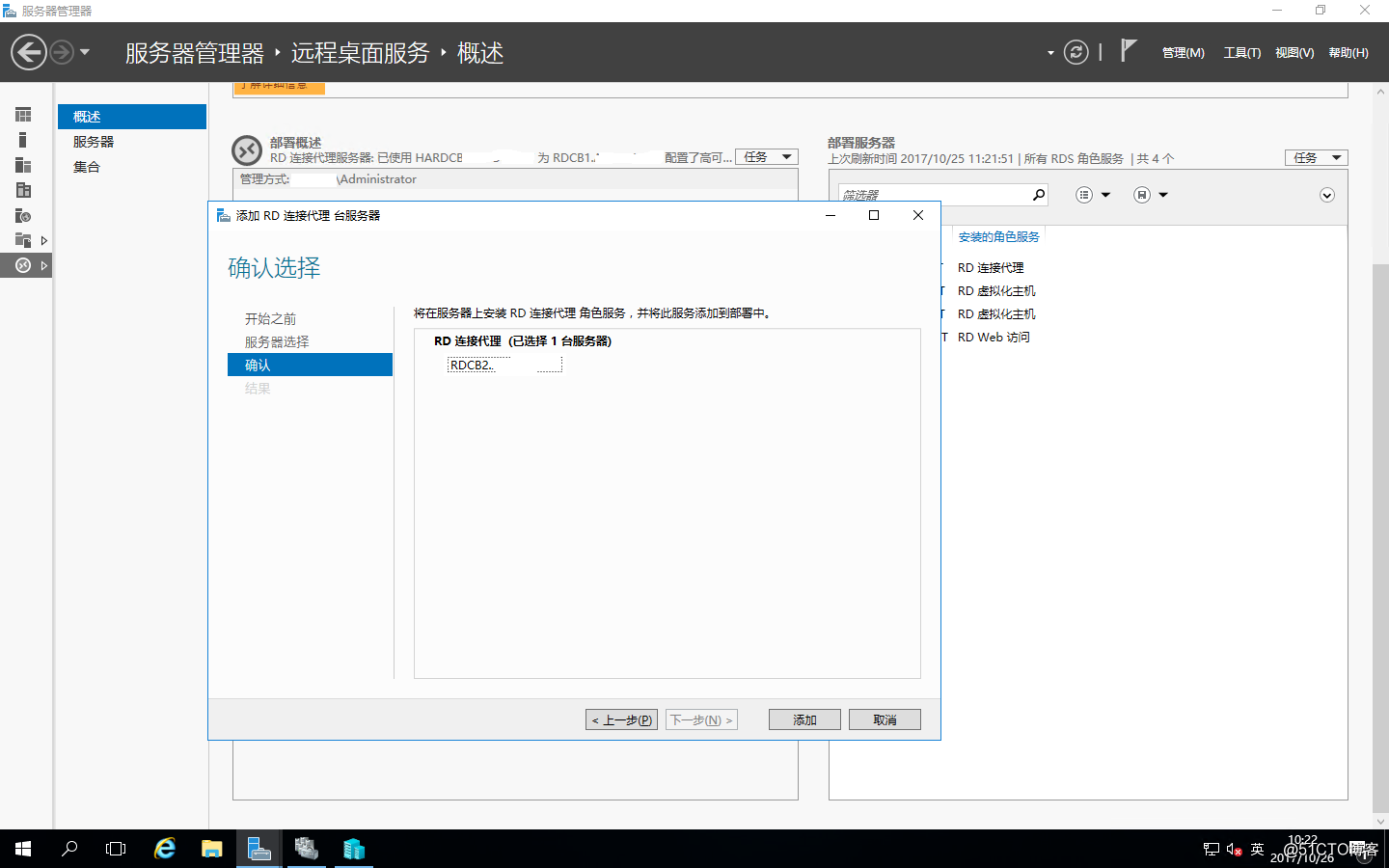Viewport: 1389px width, 868px height.
Task: Click the 取消 button
Action: [885, 719]
